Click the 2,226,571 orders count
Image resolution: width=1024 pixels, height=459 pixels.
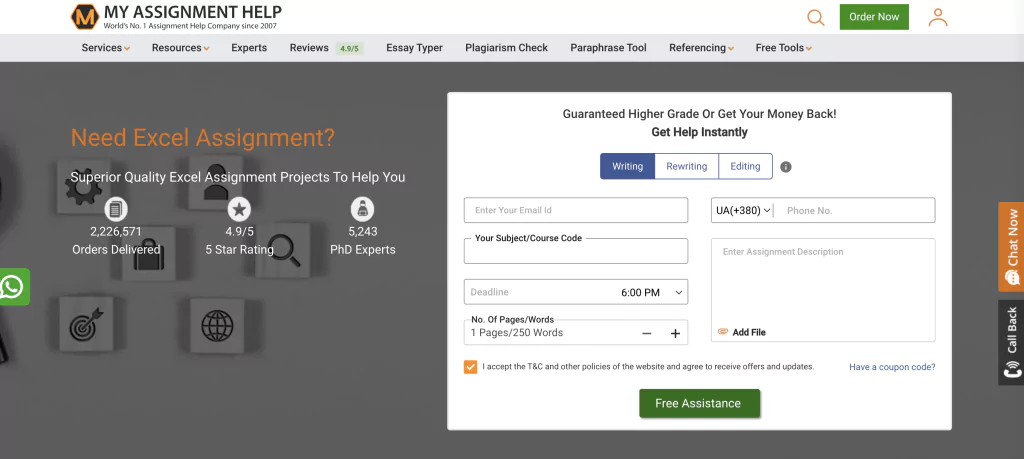click(x=116, y=232)
